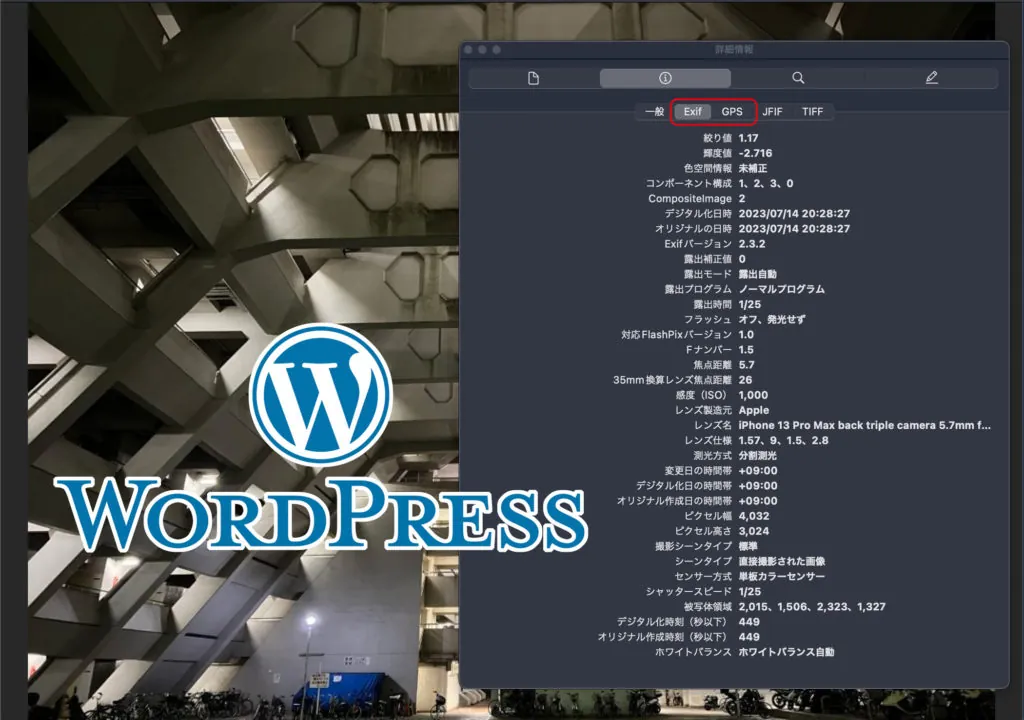Image resolution: width=1024 pixels, height=720 pixels.
Task: Switch to the 一般 tab
Action: [x=654, y=112]
